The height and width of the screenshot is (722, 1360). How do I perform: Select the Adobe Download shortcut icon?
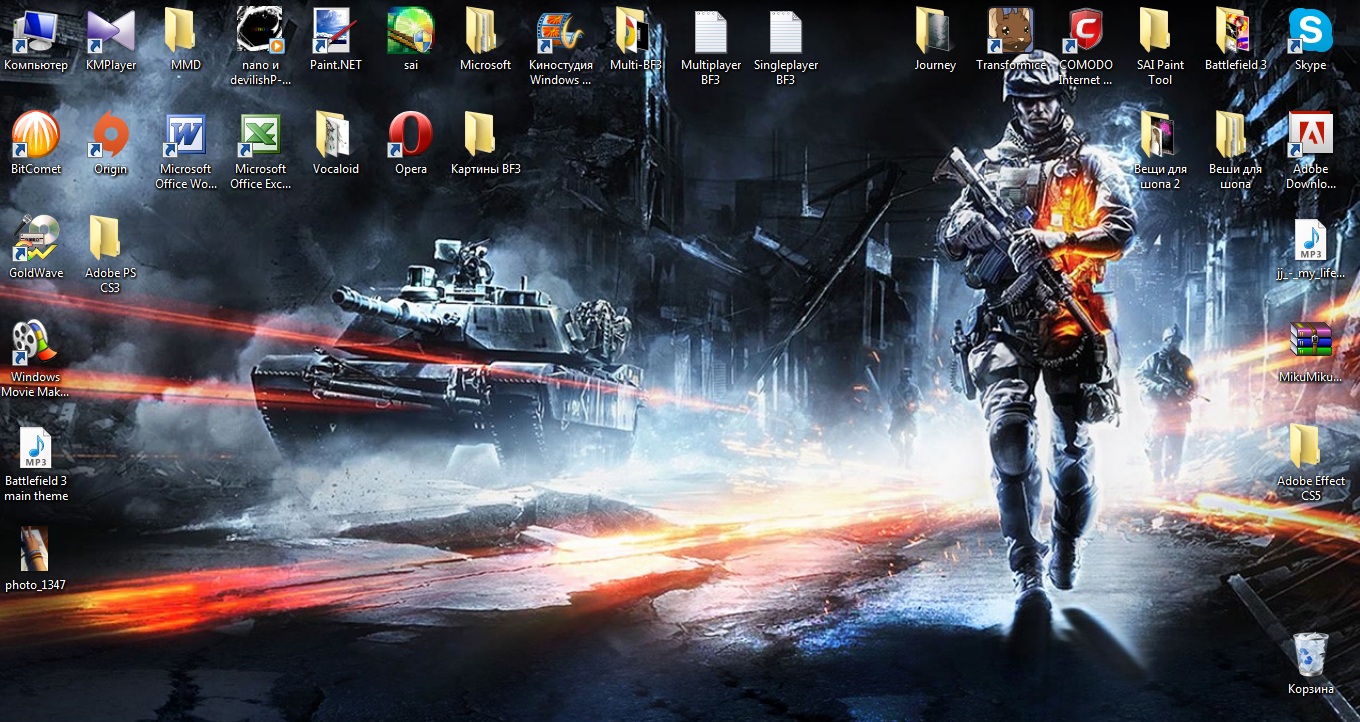1310,135
